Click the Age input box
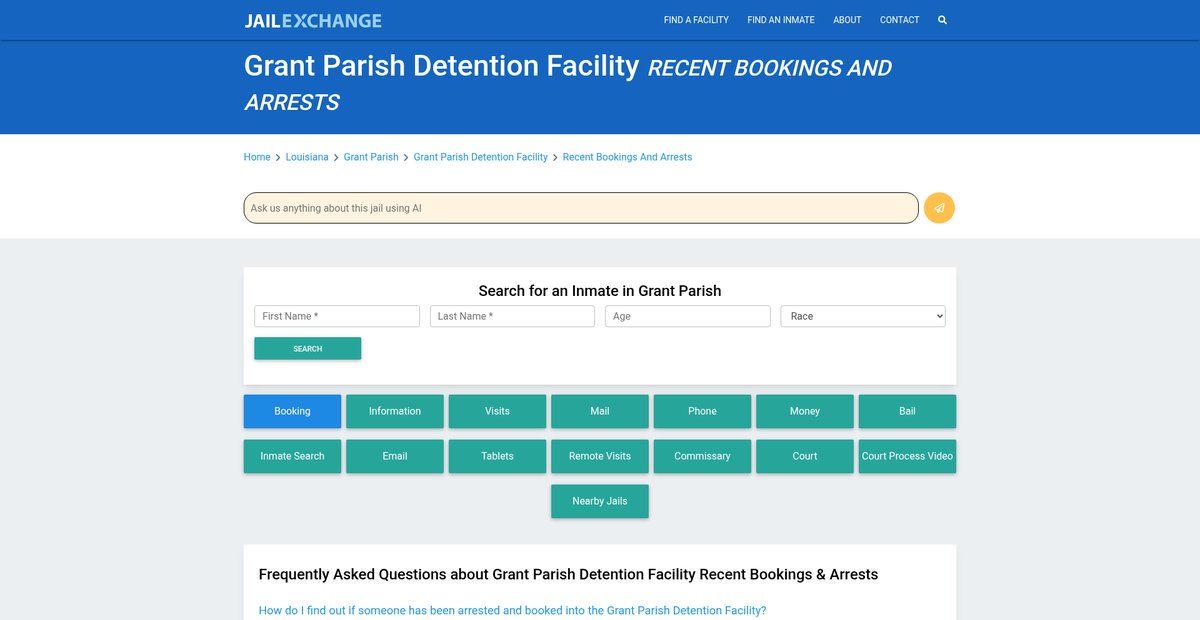 pos(687,316)
